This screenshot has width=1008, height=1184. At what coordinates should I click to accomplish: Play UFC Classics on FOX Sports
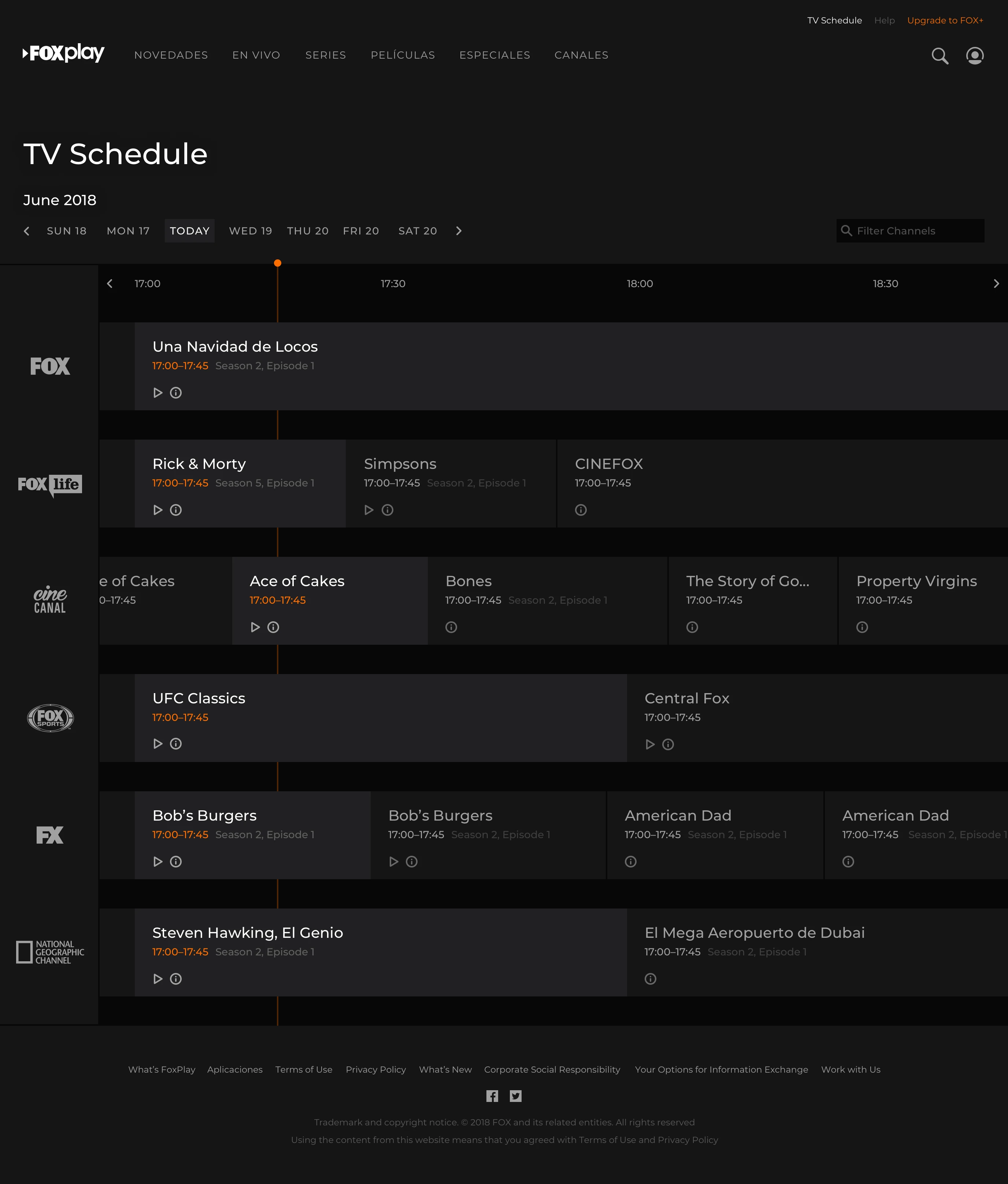click(158, 743)
